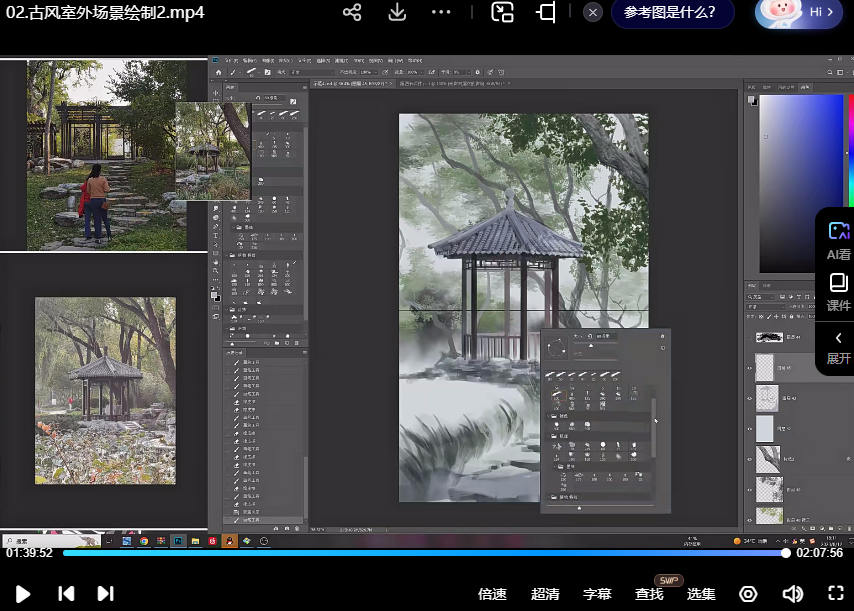Mute the video volume speaker icon

pyautogui.click(x=792, y=593)
